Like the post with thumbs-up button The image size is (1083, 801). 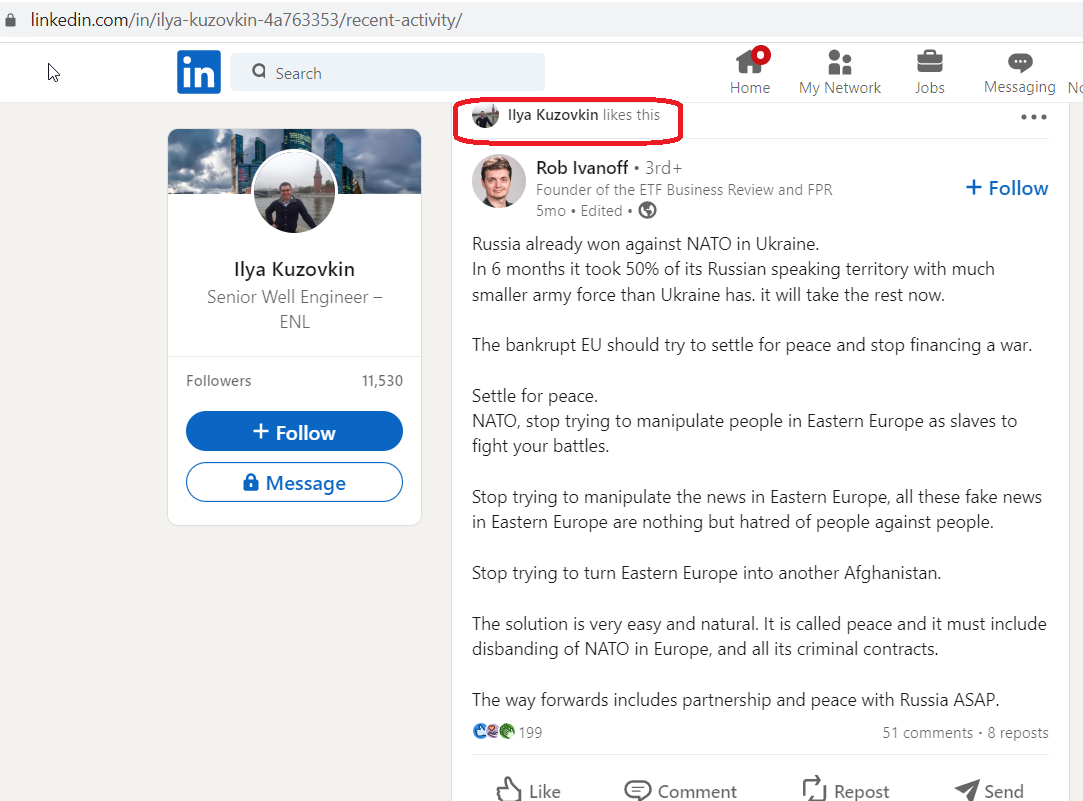tap(528, 790)
